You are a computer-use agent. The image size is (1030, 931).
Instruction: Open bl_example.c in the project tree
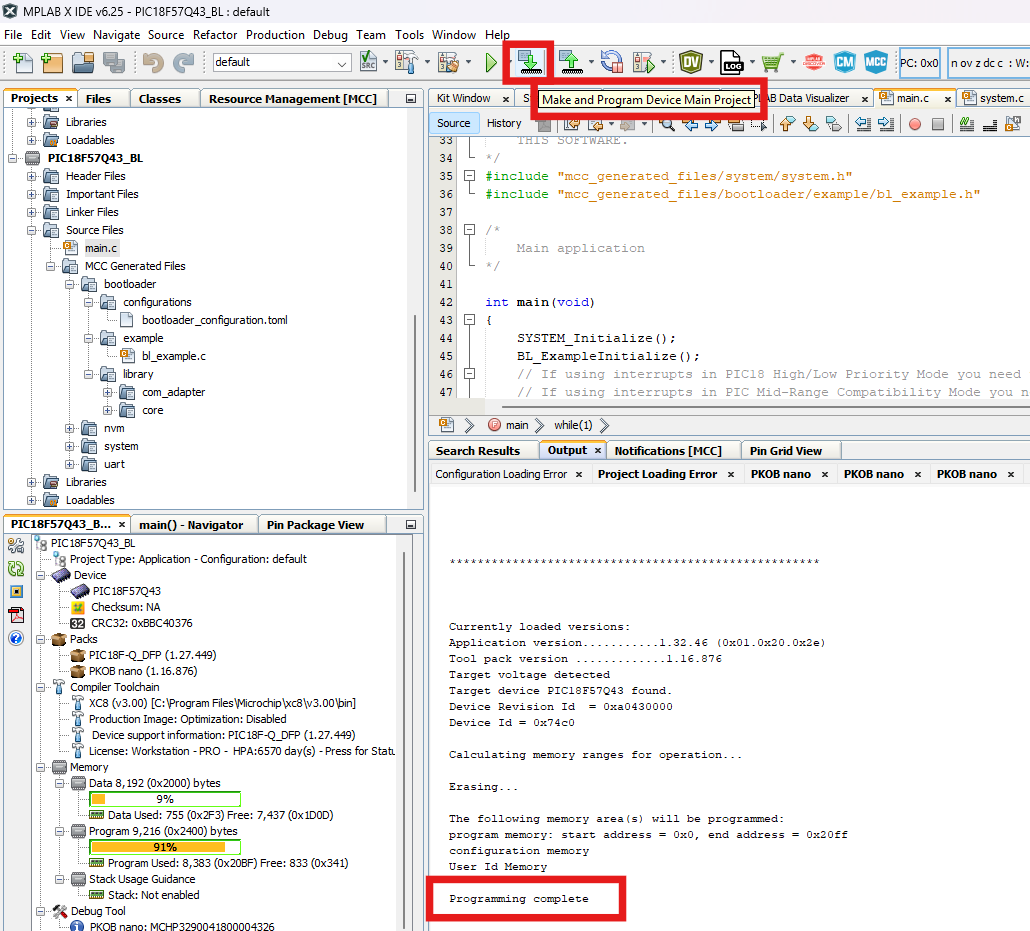173,356
